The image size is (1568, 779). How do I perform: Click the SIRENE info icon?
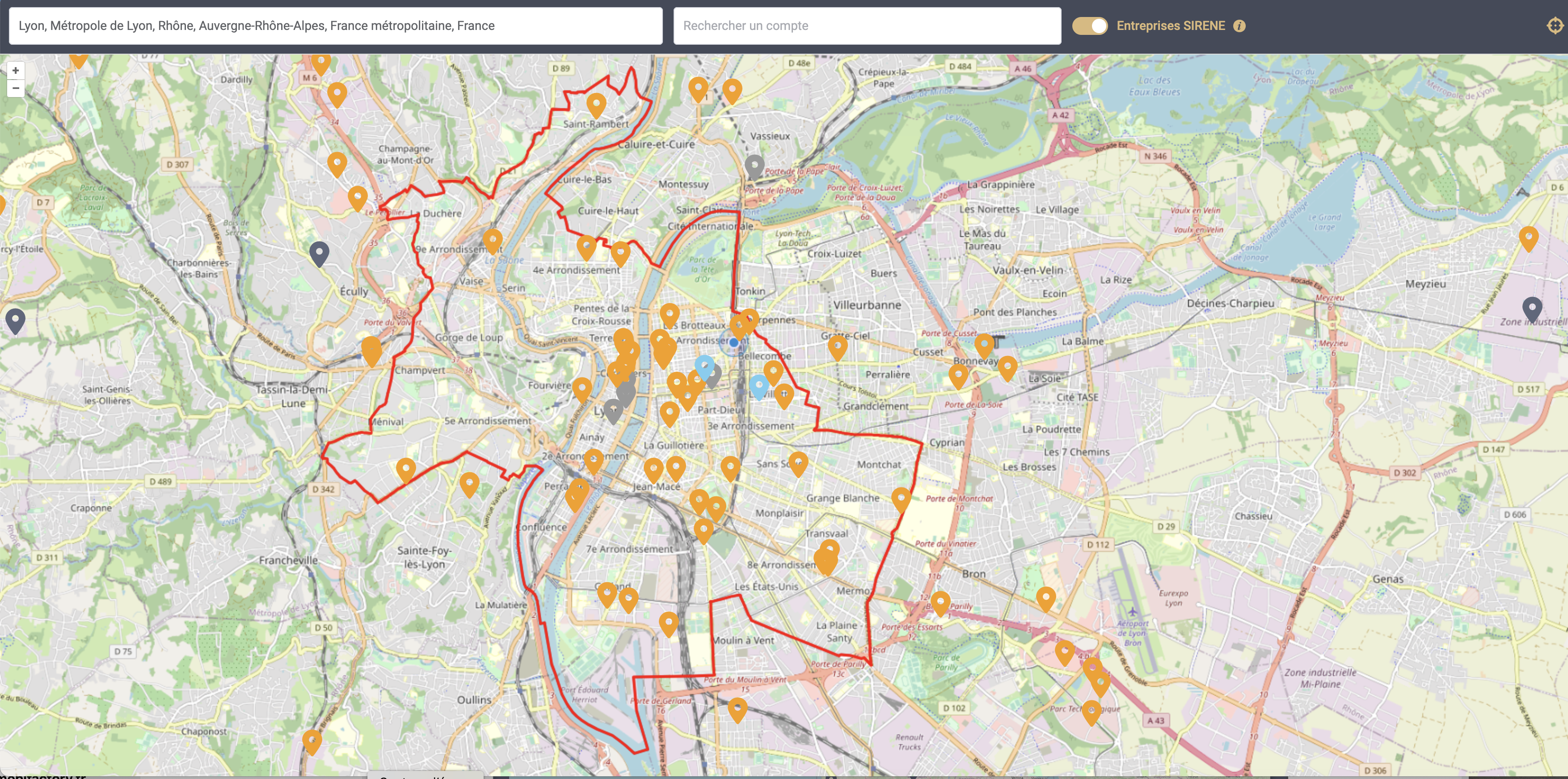click(x=1239, y=25)
